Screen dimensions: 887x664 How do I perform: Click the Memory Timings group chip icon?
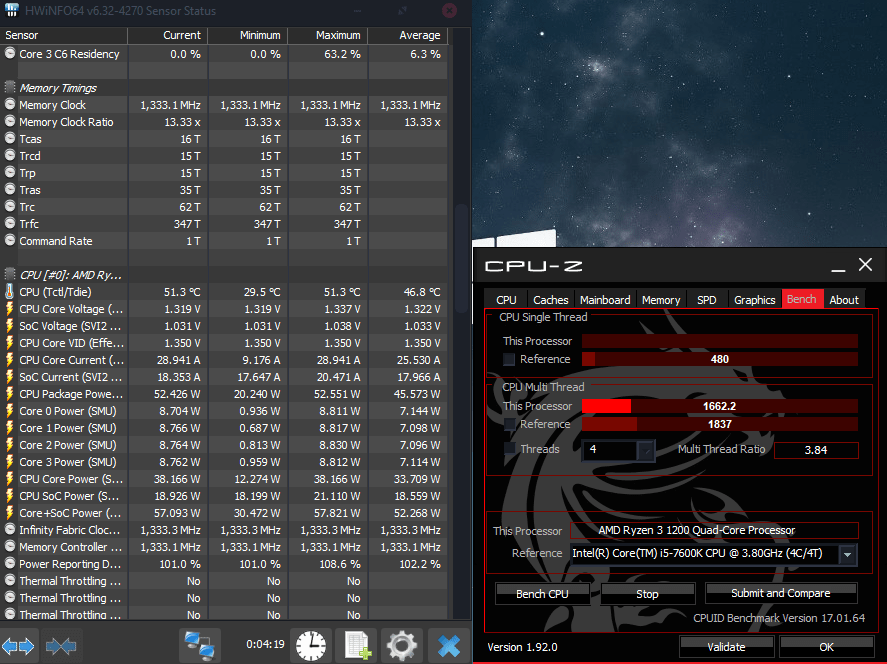coord(10,88)
